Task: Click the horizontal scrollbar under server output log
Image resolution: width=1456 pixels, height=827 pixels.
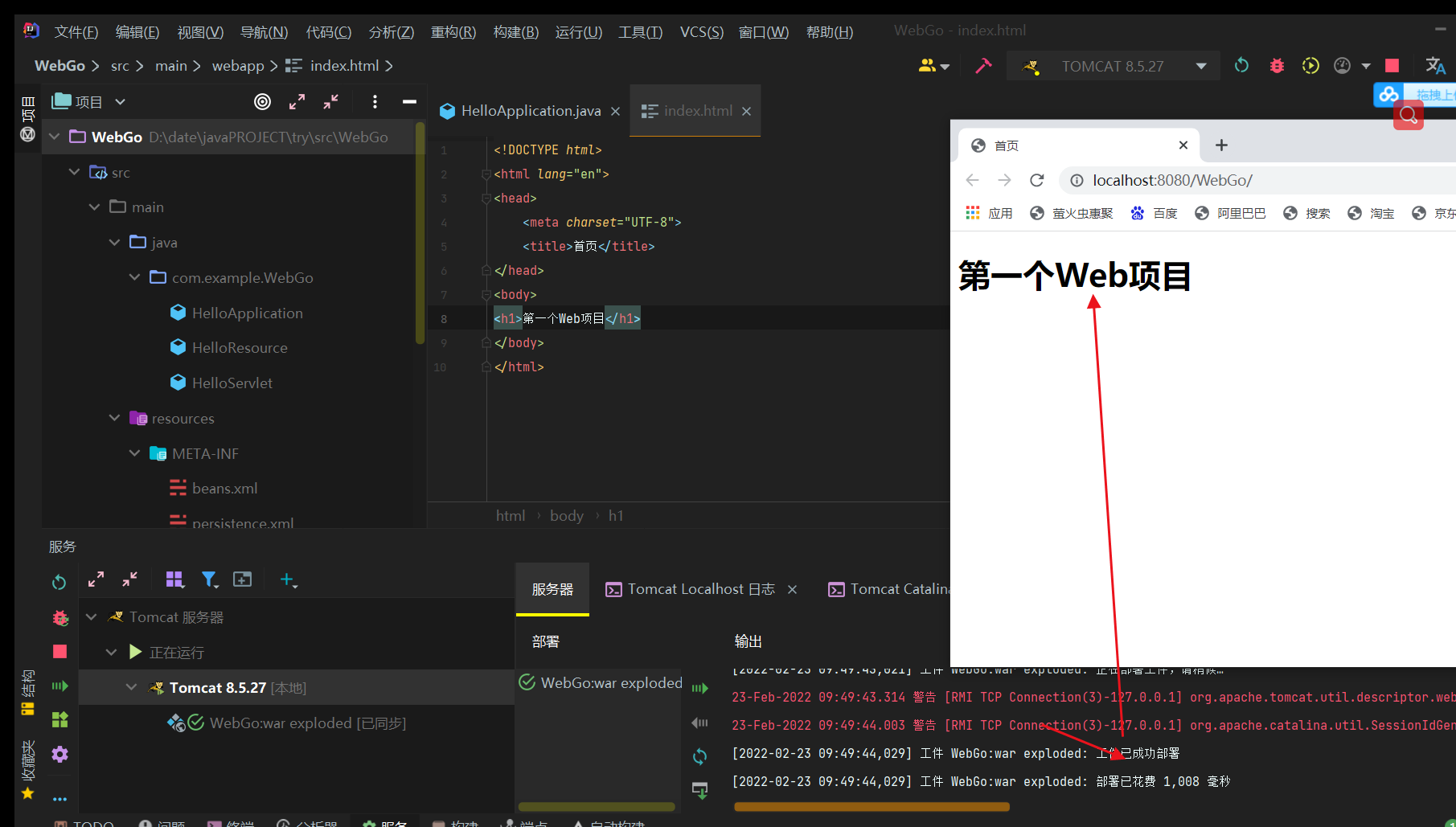Action: click(872, 806)
